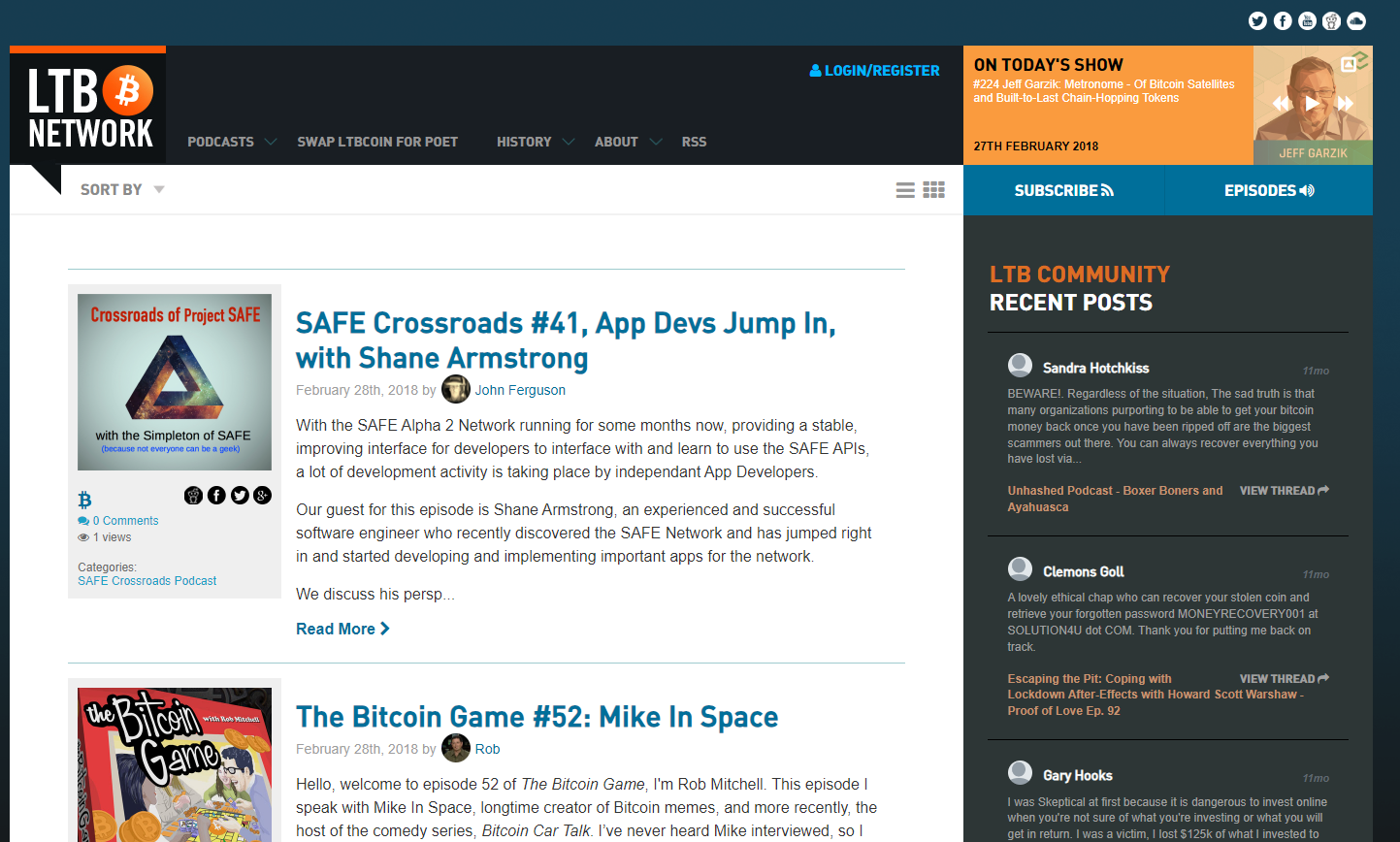
Task: Open the Login/Register link
Action: (x=875, y=71)
